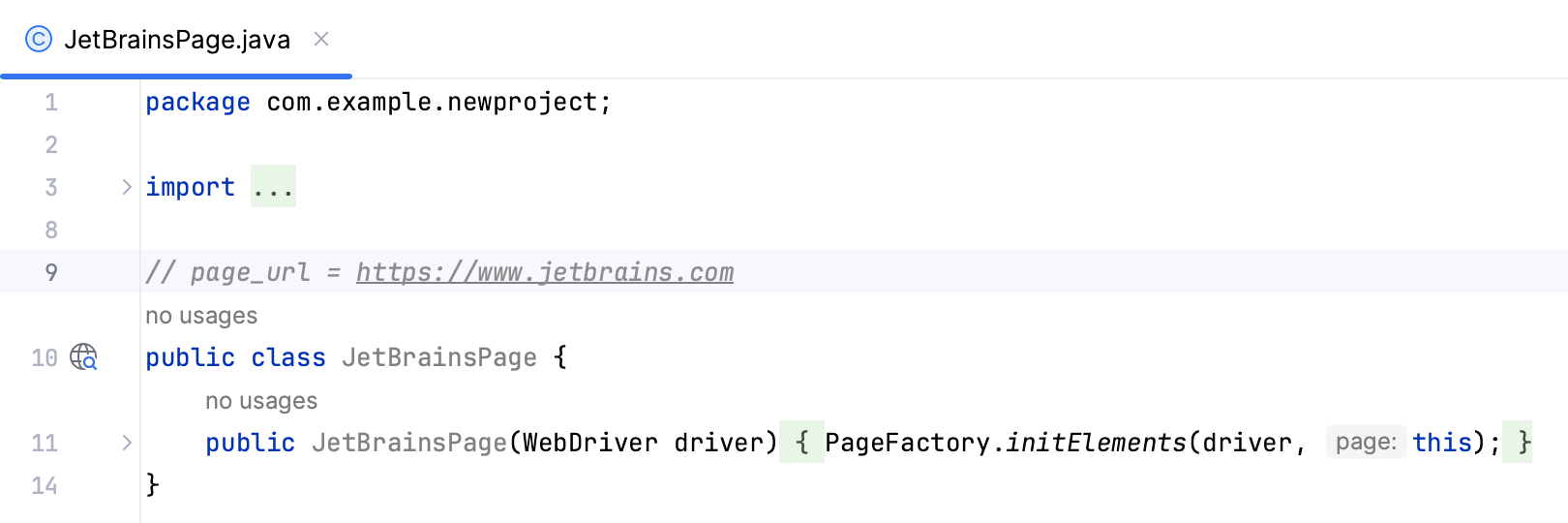Click the JetBrainsPage class name declaration
This screenshot has width=1568, height=523.
click(438, 357)
